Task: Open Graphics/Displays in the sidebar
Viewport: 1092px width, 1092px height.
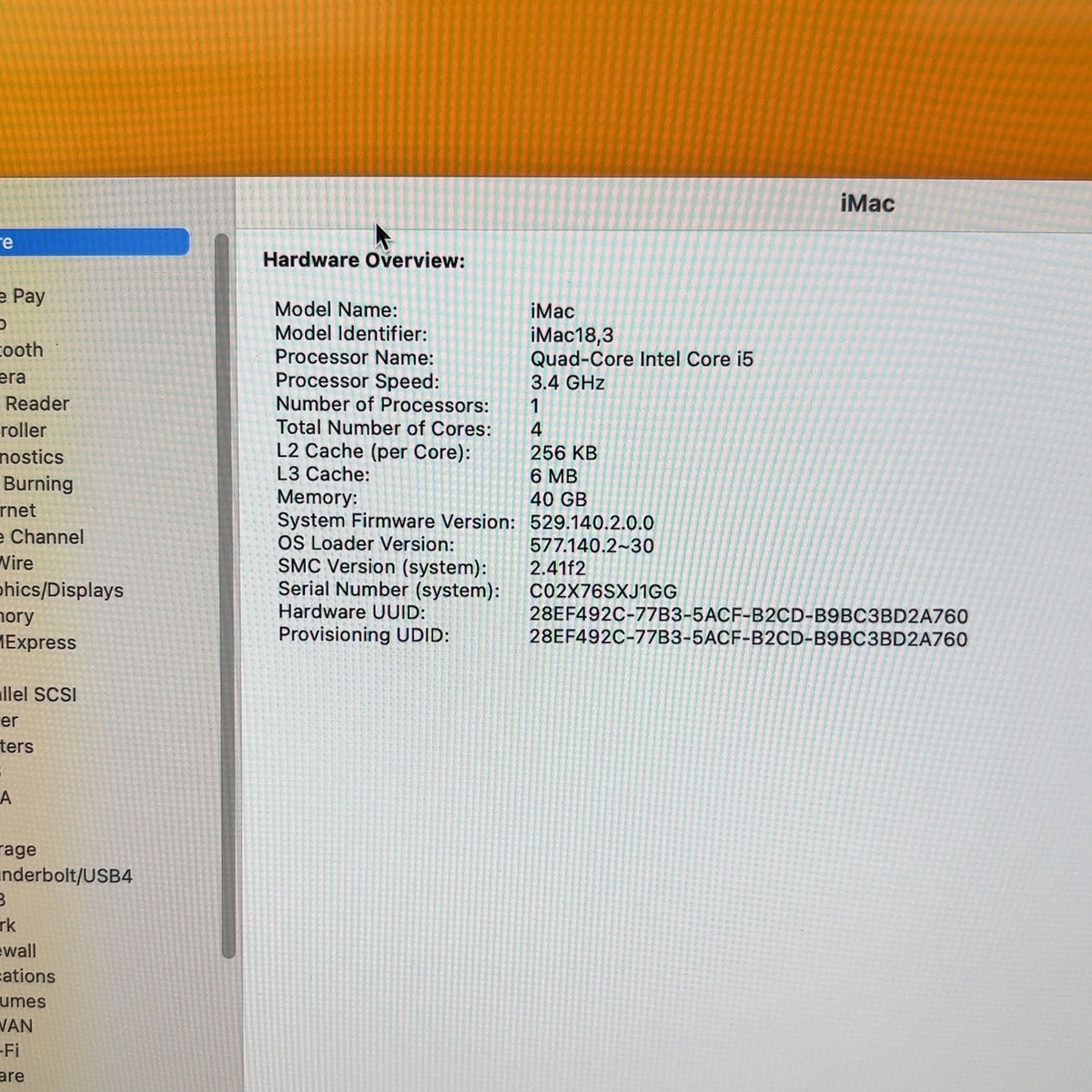Action: [62, 590]
